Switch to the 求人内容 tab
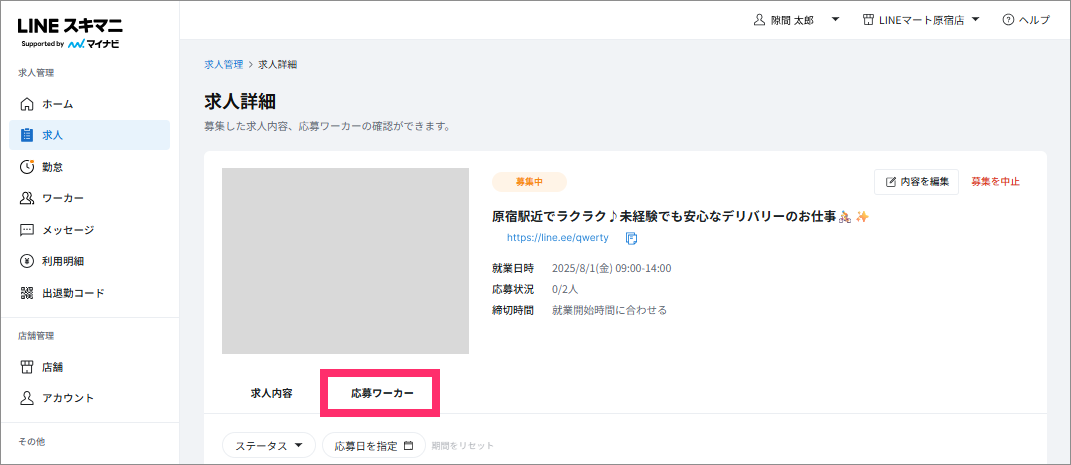Image resolution: width=1071 pixels, height=465 pixels. tap(272, 393)
